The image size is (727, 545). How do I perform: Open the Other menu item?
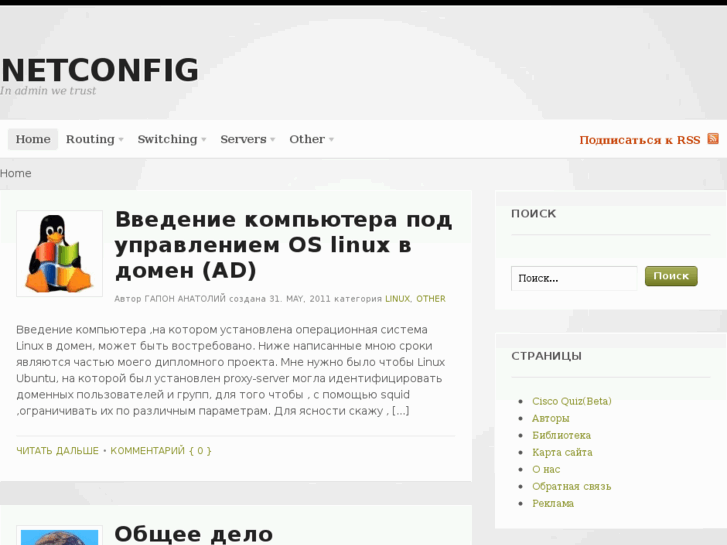pos(307,139)
